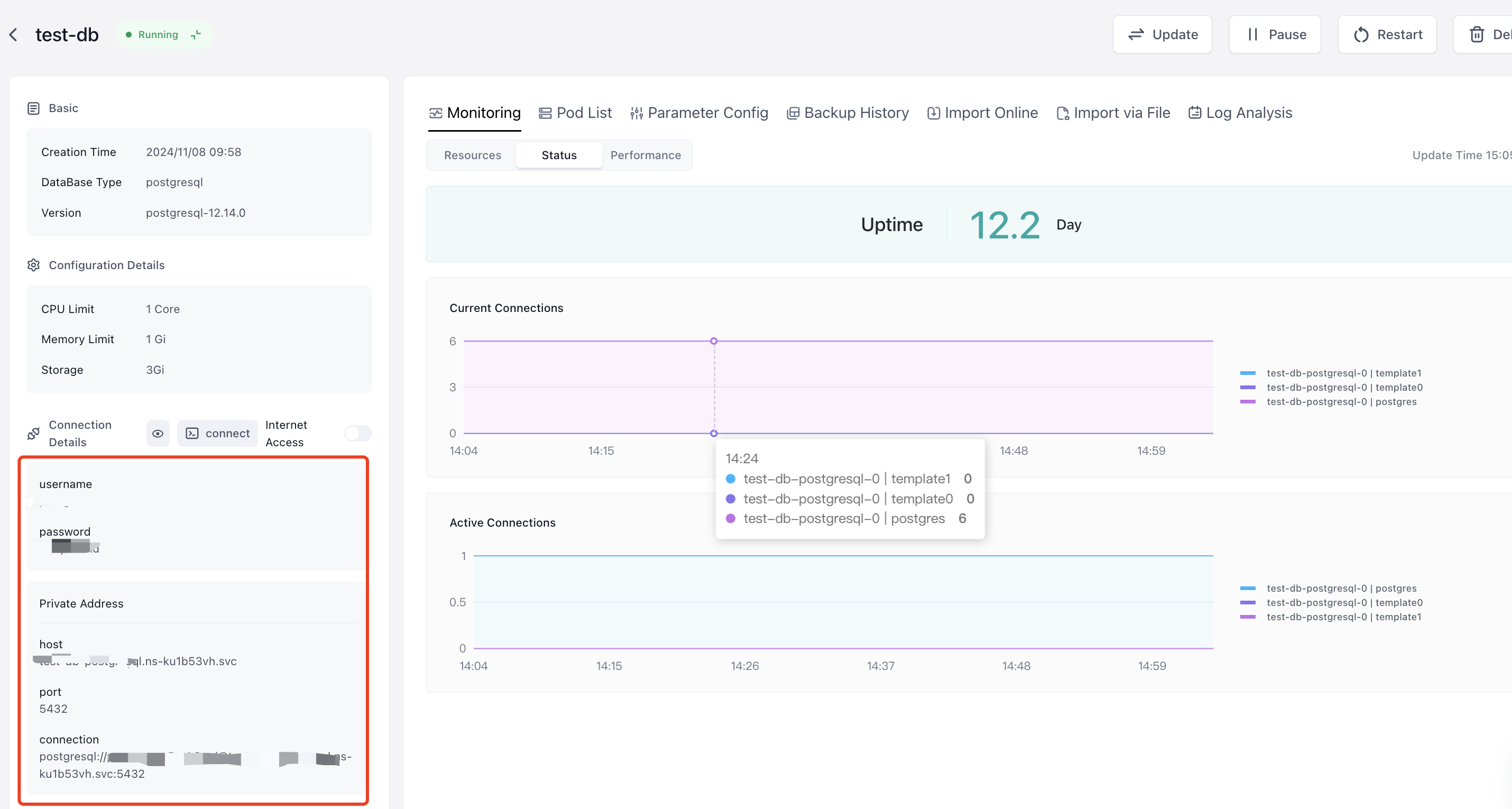Select the Performance monitoring sub-tab
The width and height of the screenshot is (1512, 809).
(x=645, y=155)
